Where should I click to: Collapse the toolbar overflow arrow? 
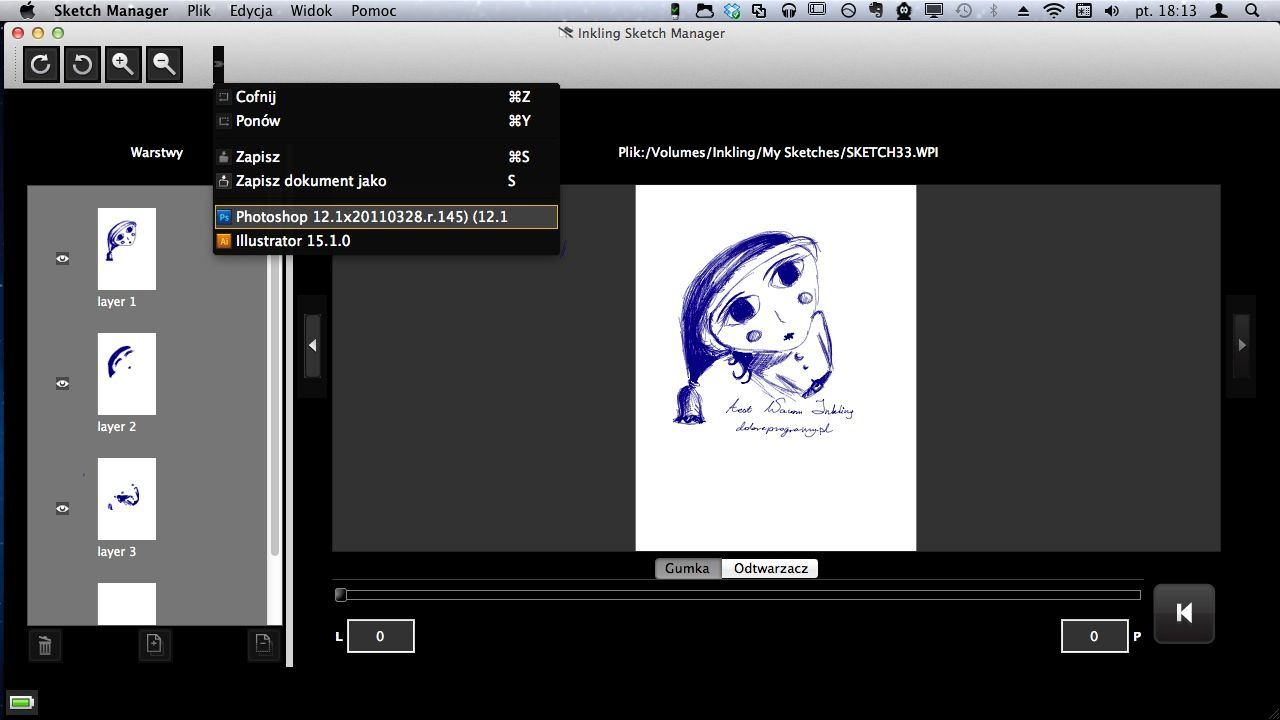(x=218, y=65)
